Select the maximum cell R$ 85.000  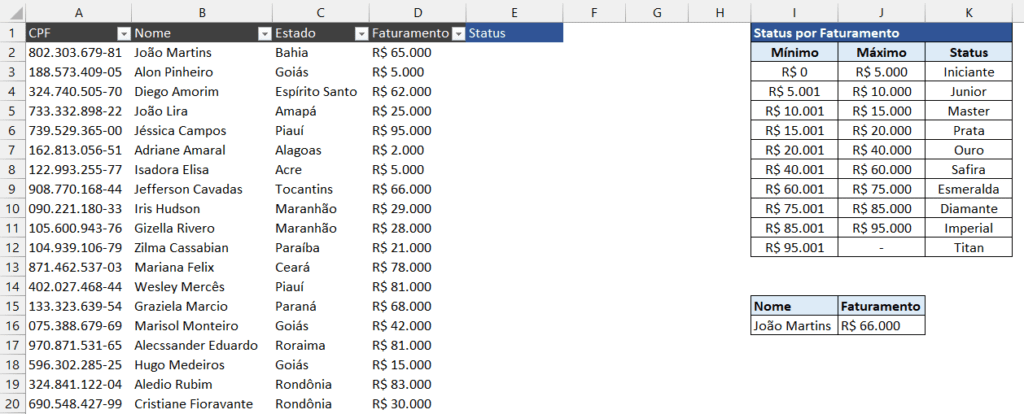(882, 209)
